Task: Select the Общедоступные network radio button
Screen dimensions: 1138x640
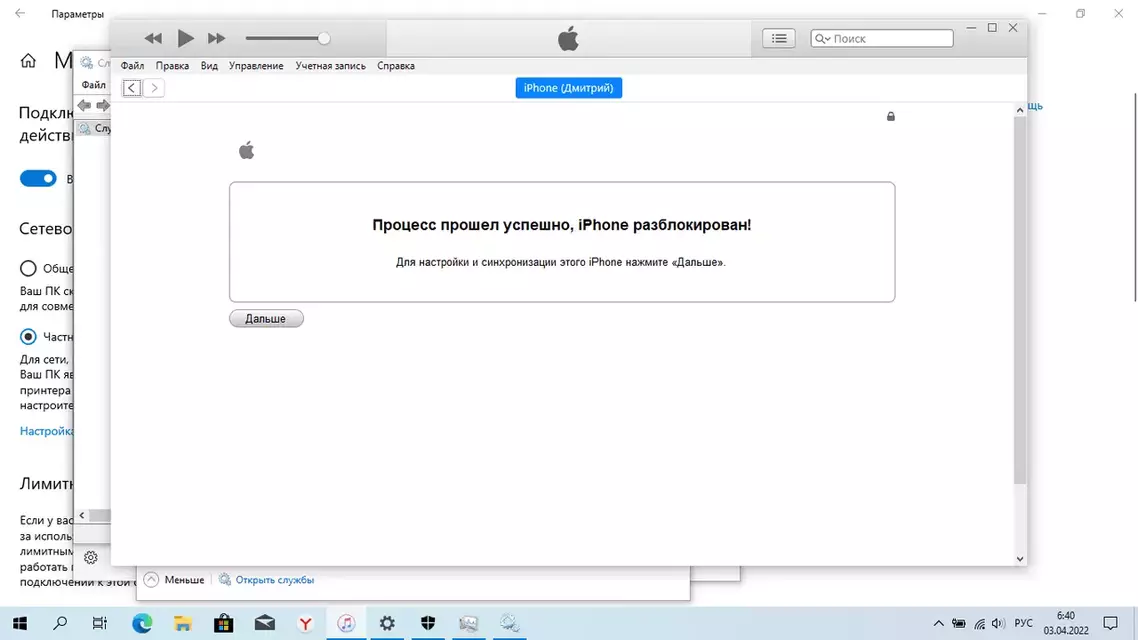Action: [x=28, y=268]
